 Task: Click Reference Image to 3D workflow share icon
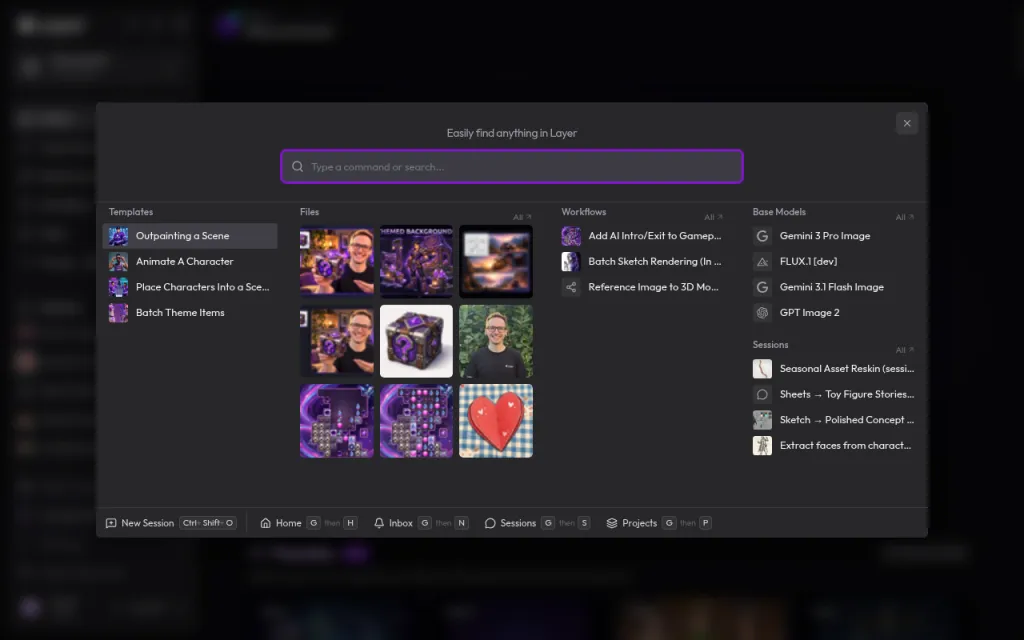click(571, 287)
